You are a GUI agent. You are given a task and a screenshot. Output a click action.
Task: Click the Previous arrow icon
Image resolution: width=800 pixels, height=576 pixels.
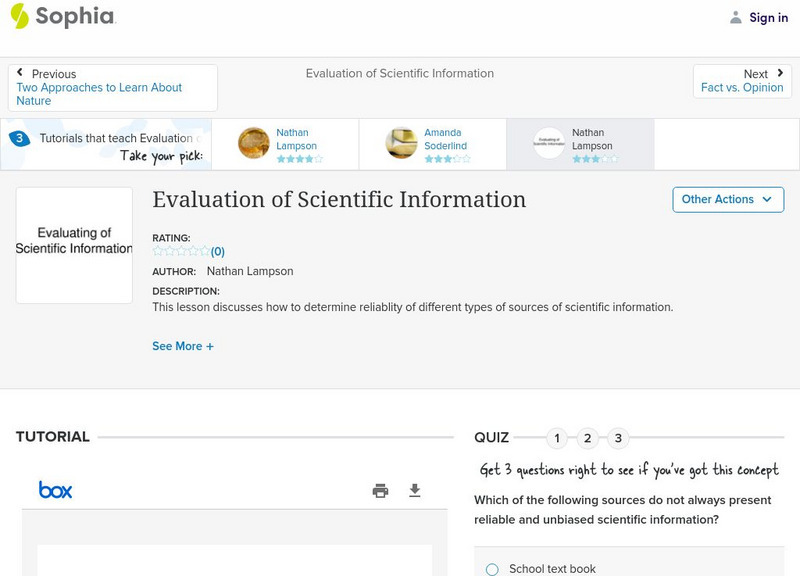click(x=20, y=73)
